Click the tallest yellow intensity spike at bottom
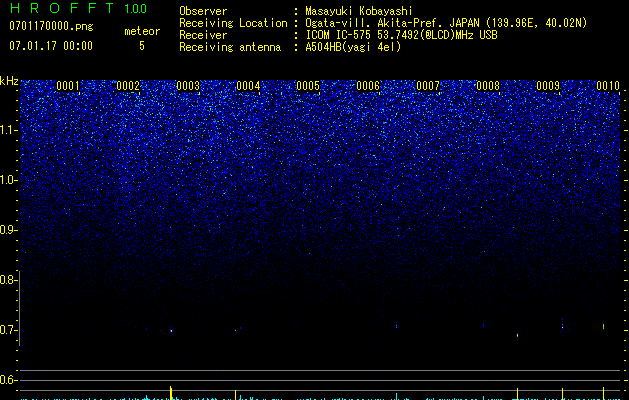This screenshot has height=400, width=629. coord(171,392)
